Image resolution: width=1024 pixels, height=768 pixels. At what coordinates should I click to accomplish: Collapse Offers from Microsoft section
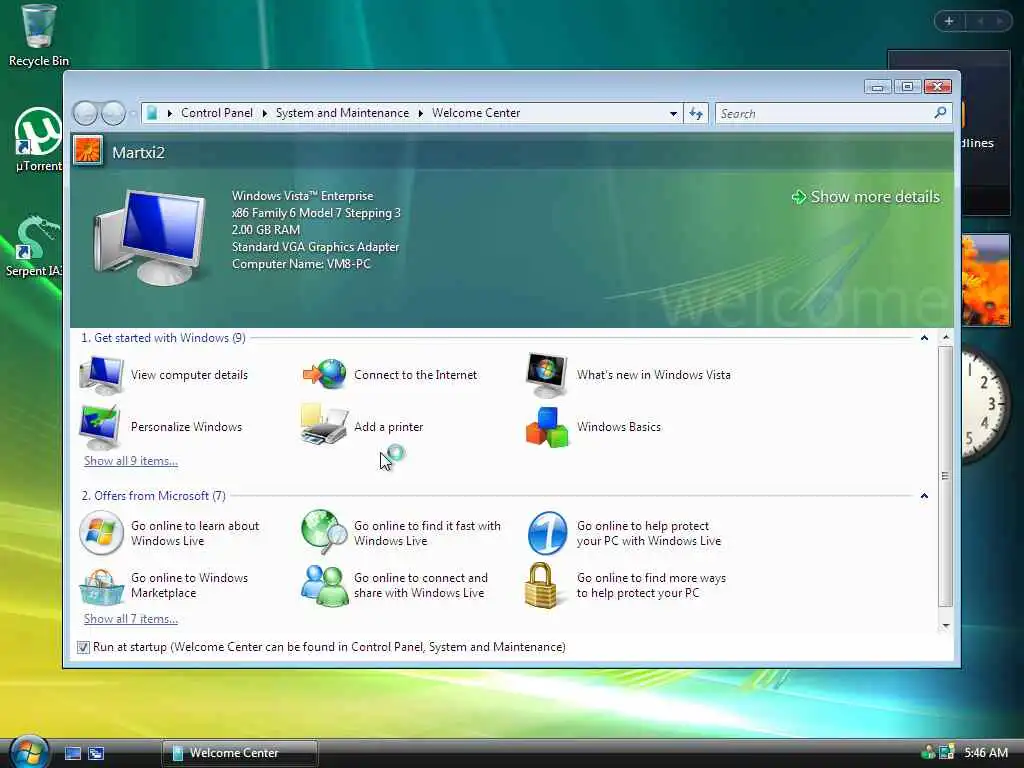pos(924,496)
